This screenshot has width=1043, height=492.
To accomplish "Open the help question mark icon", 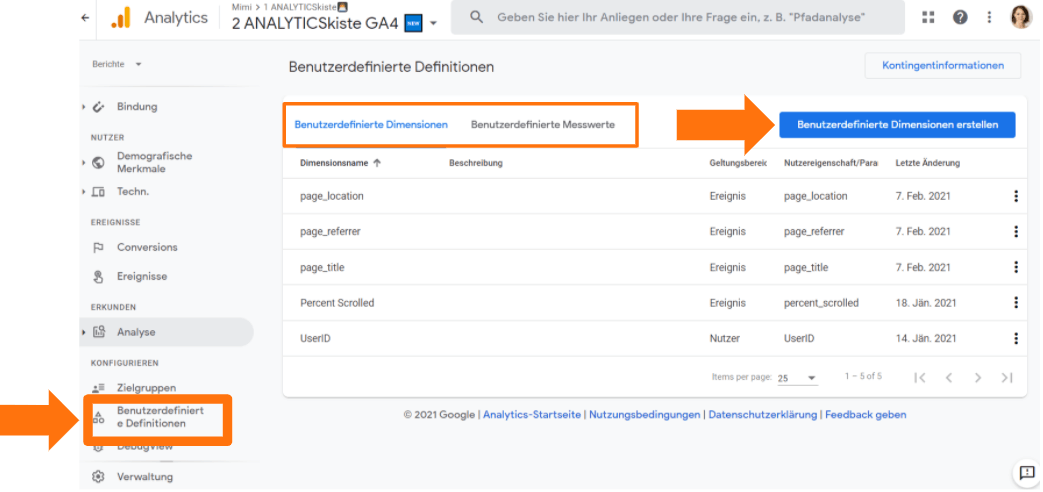I will [959, 17].
